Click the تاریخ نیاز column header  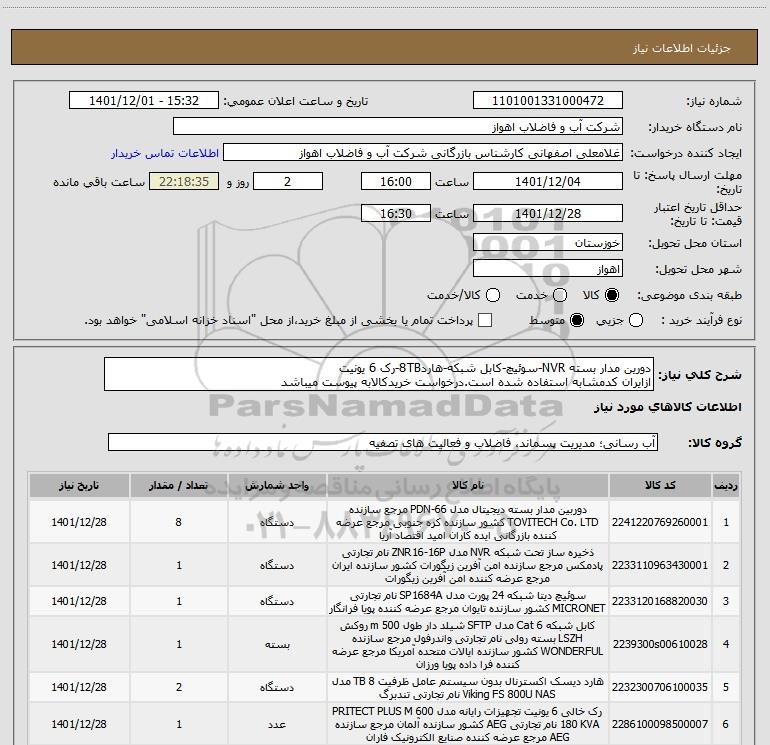(79, 486)
